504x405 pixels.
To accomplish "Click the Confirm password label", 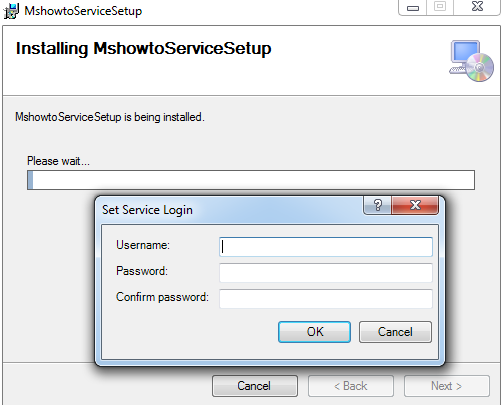I will [x=162, y=297].
